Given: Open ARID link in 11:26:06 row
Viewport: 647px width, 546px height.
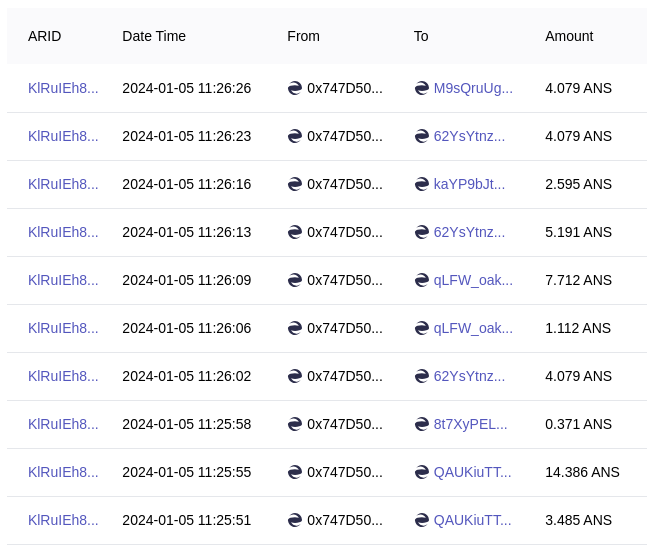Looking at the screenshot, I should tap(63, 328).
